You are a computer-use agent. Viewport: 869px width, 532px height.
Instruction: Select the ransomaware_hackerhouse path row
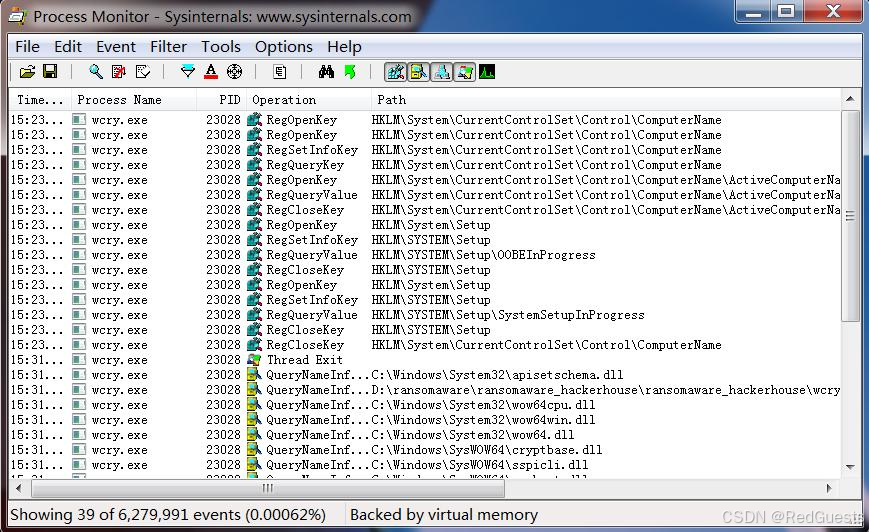[x=425, y=390]
